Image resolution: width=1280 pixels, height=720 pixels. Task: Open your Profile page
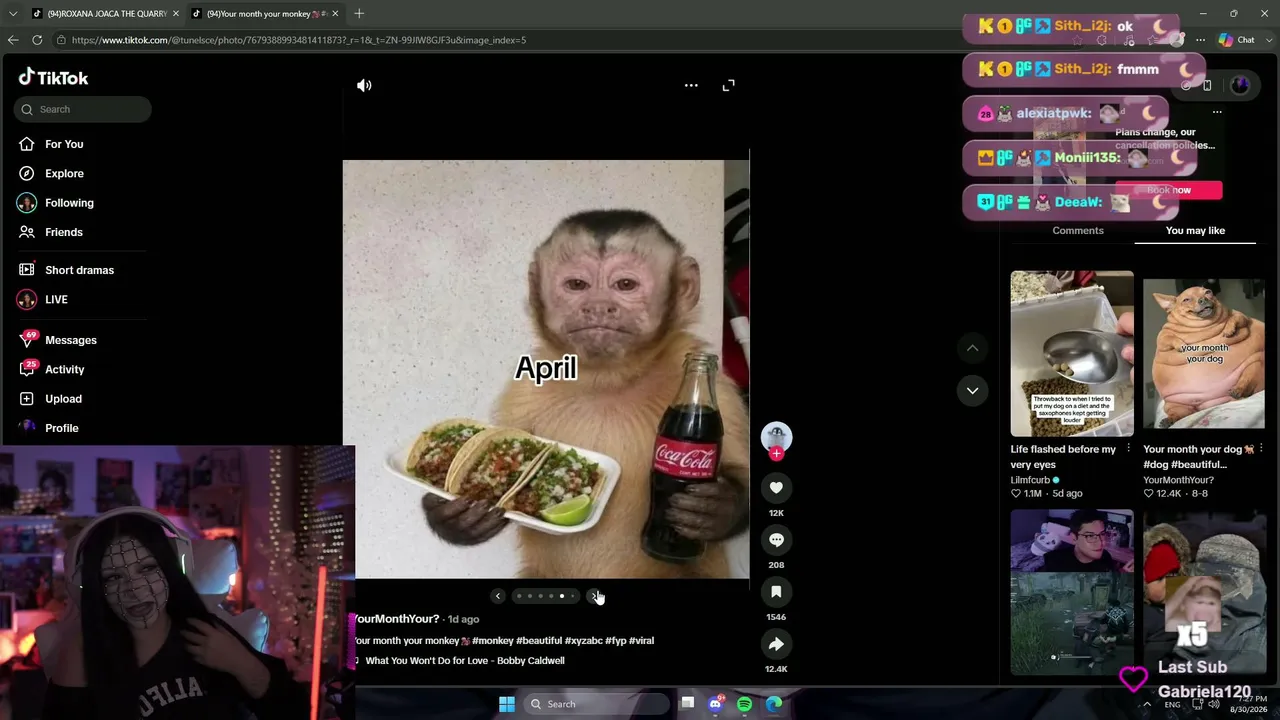coord(48,428)
